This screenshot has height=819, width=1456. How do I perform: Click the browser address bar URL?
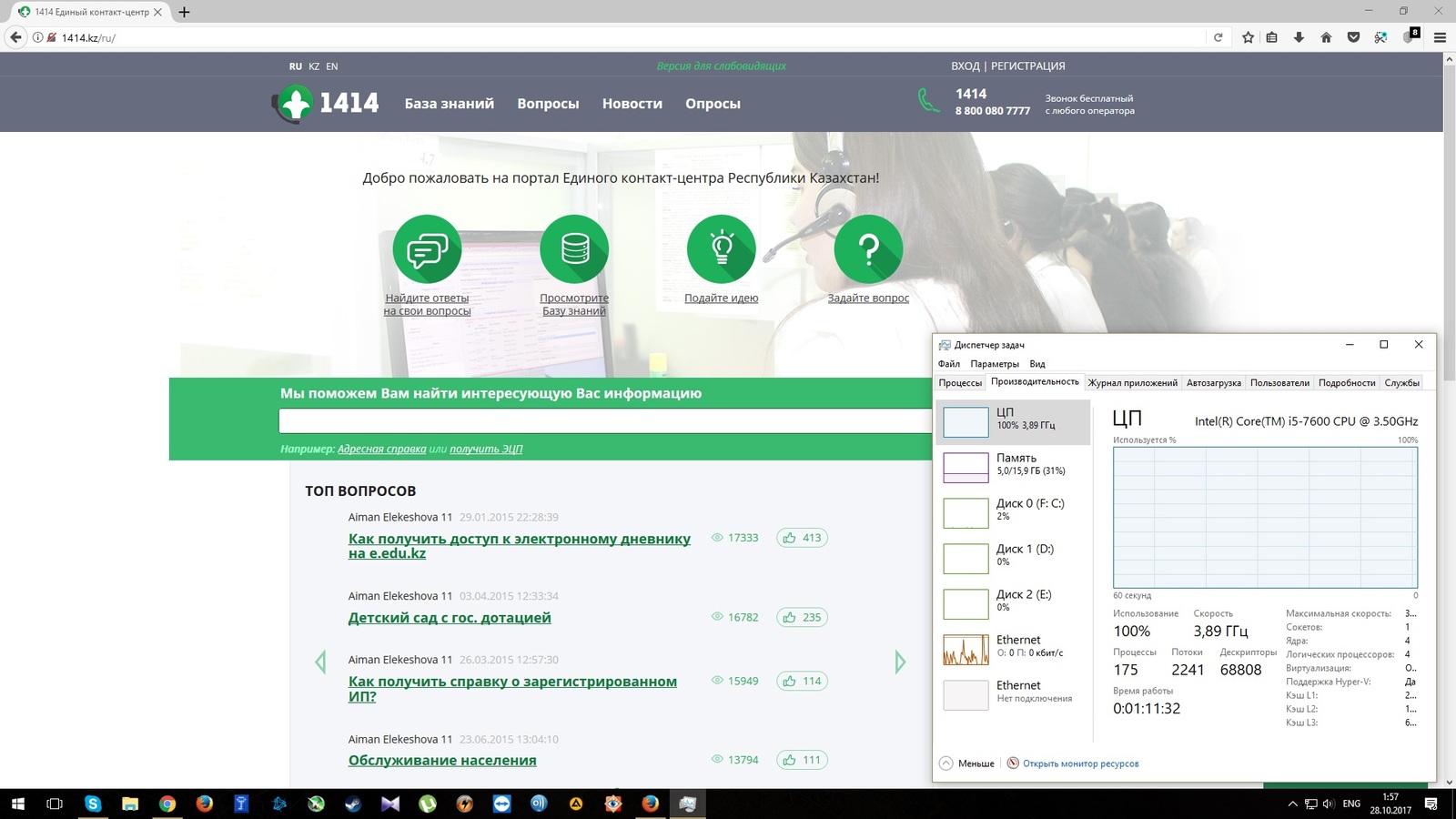click(88, 38)
